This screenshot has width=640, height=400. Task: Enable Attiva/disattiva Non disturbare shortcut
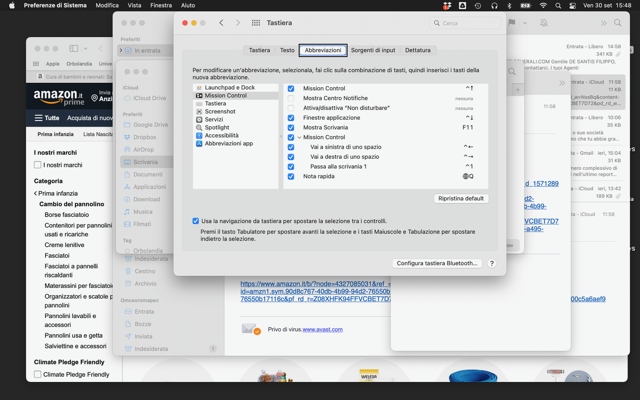291,108
